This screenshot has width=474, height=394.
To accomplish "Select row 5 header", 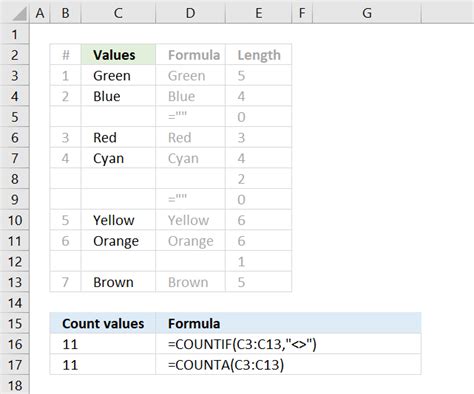I will 15,117.
